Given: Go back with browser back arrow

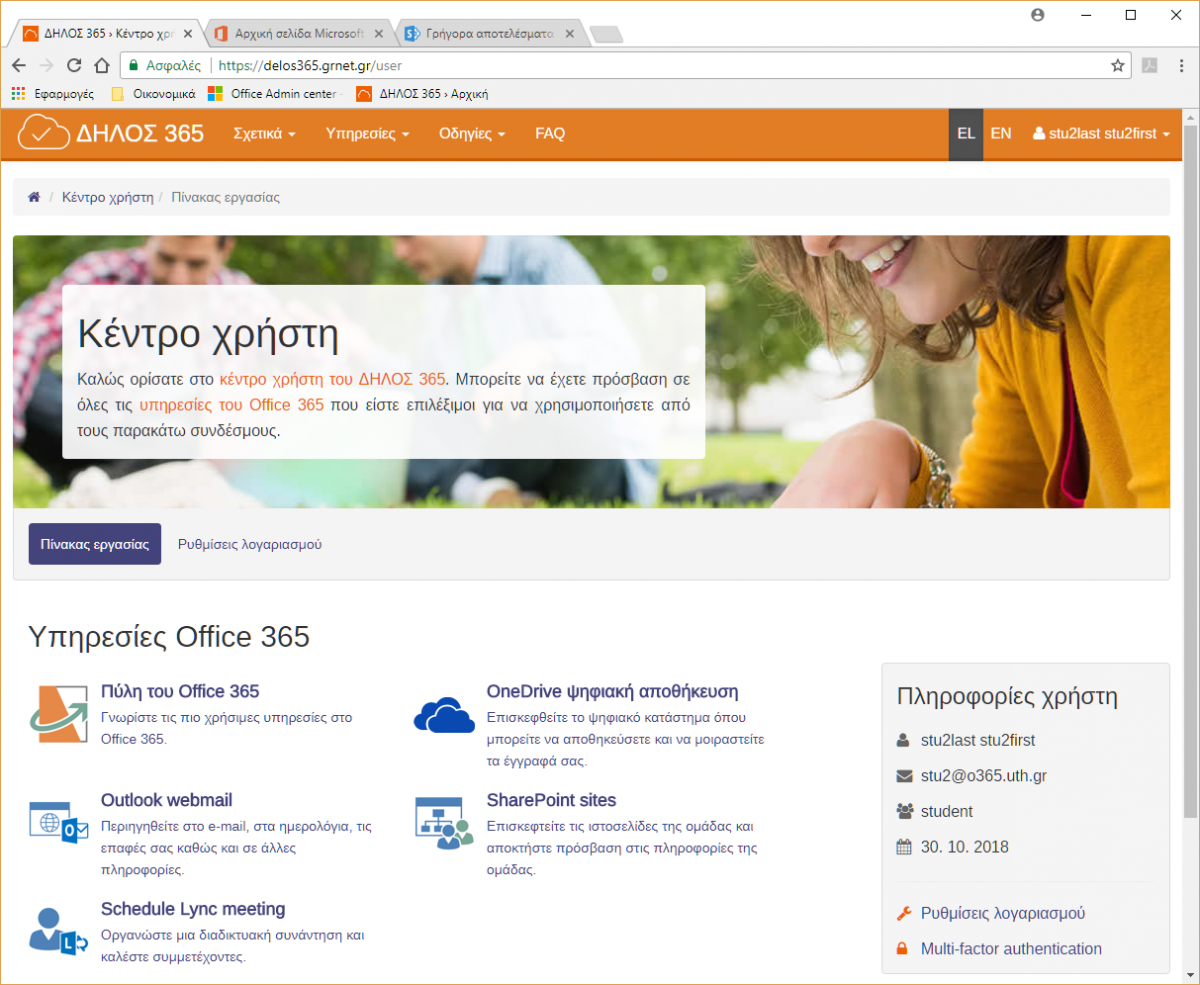Looking at the screenshot, I should pyautogui.click(x=19, y=65).
